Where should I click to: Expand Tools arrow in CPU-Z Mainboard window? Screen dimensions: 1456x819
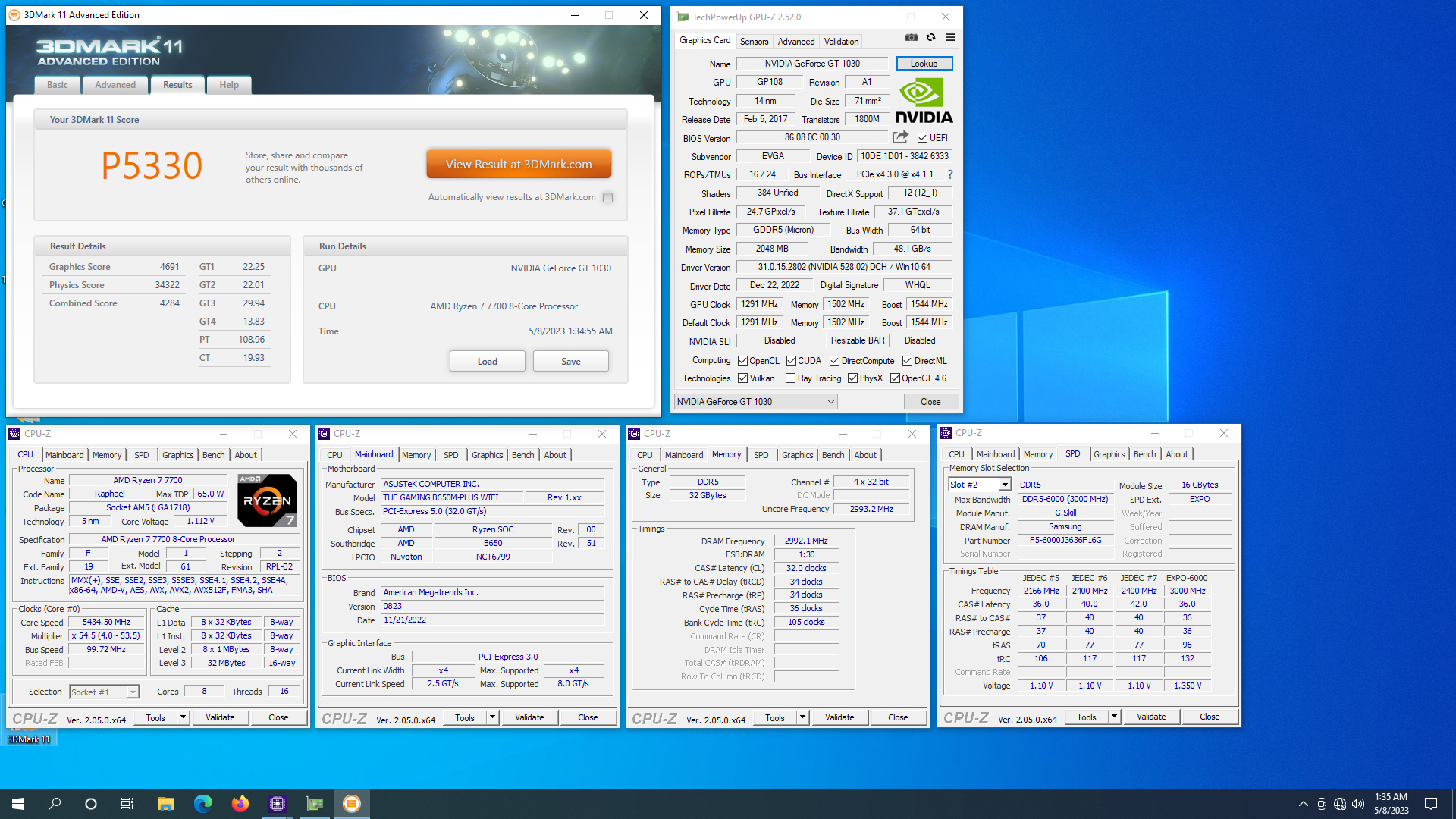point(492,717)
